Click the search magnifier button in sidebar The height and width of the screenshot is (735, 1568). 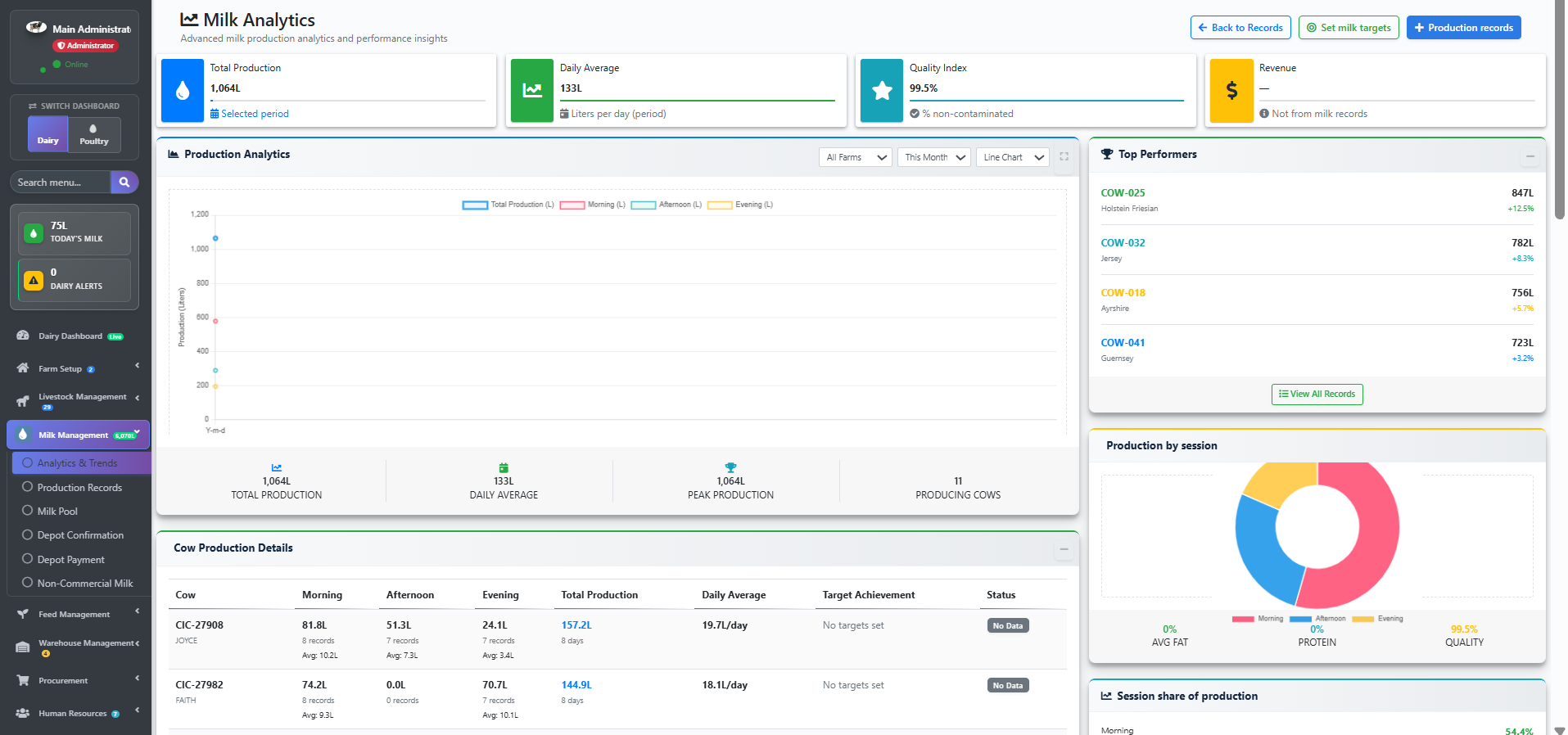[124, 182]
